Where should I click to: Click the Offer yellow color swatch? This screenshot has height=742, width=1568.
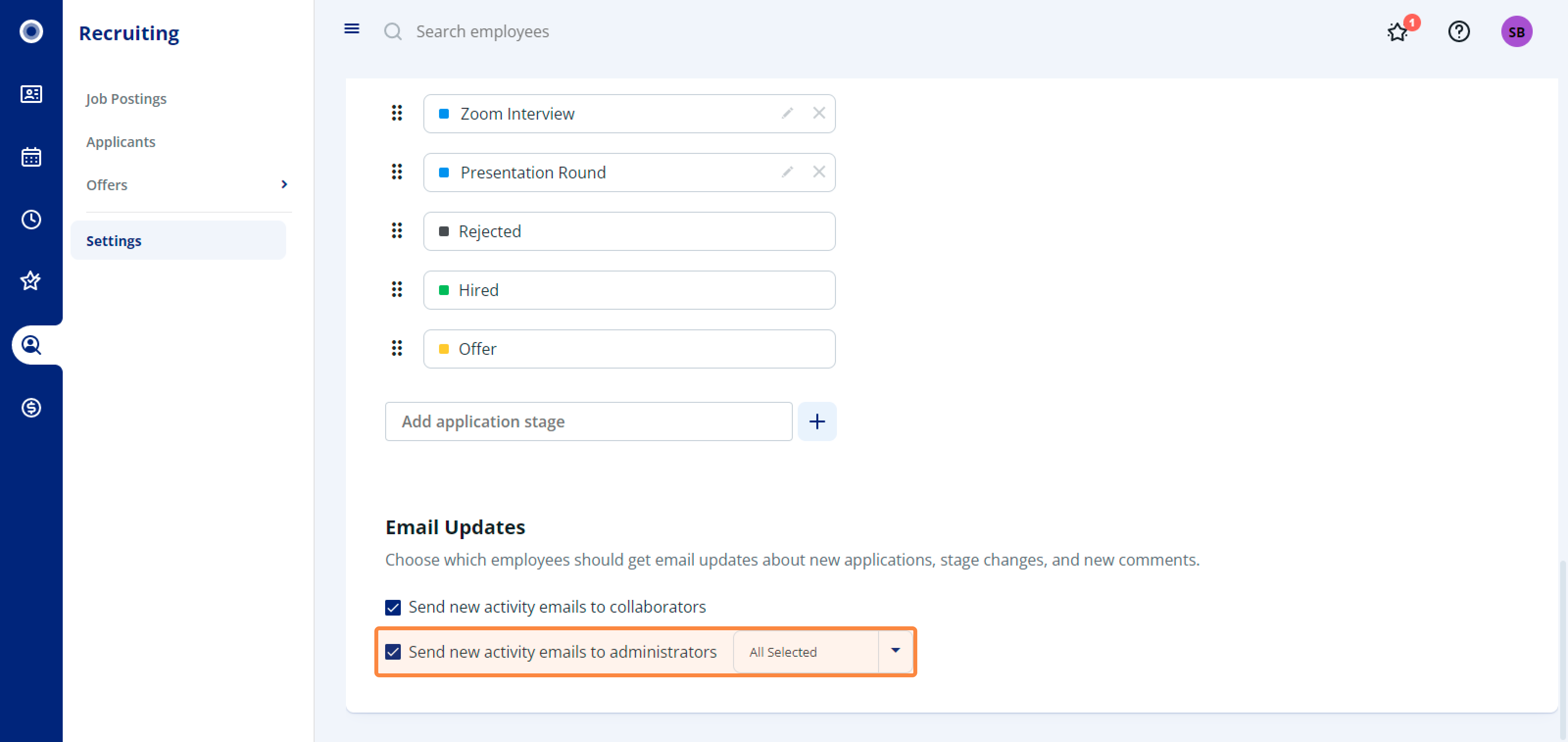pyautogui.click(x=444, y=349)
